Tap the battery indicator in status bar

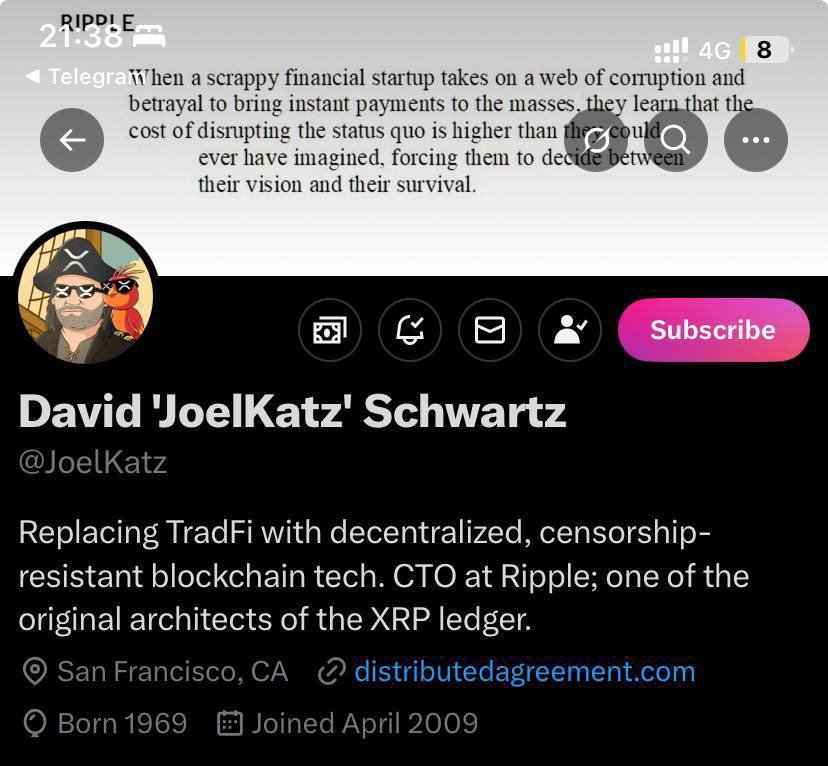(x=765, y=49)
